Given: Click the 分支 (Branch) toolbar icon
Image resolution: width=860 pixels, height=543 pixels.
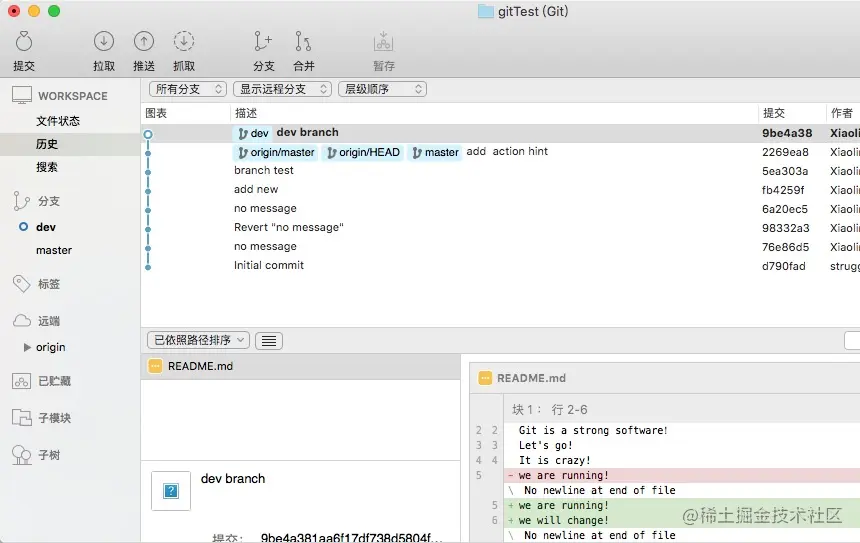Looking at the screenshot, I should point(263,41).
